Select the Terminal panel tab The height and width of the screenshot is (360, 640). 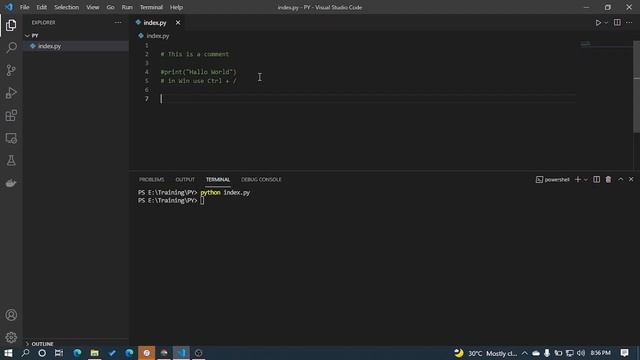tap(218, 180)
